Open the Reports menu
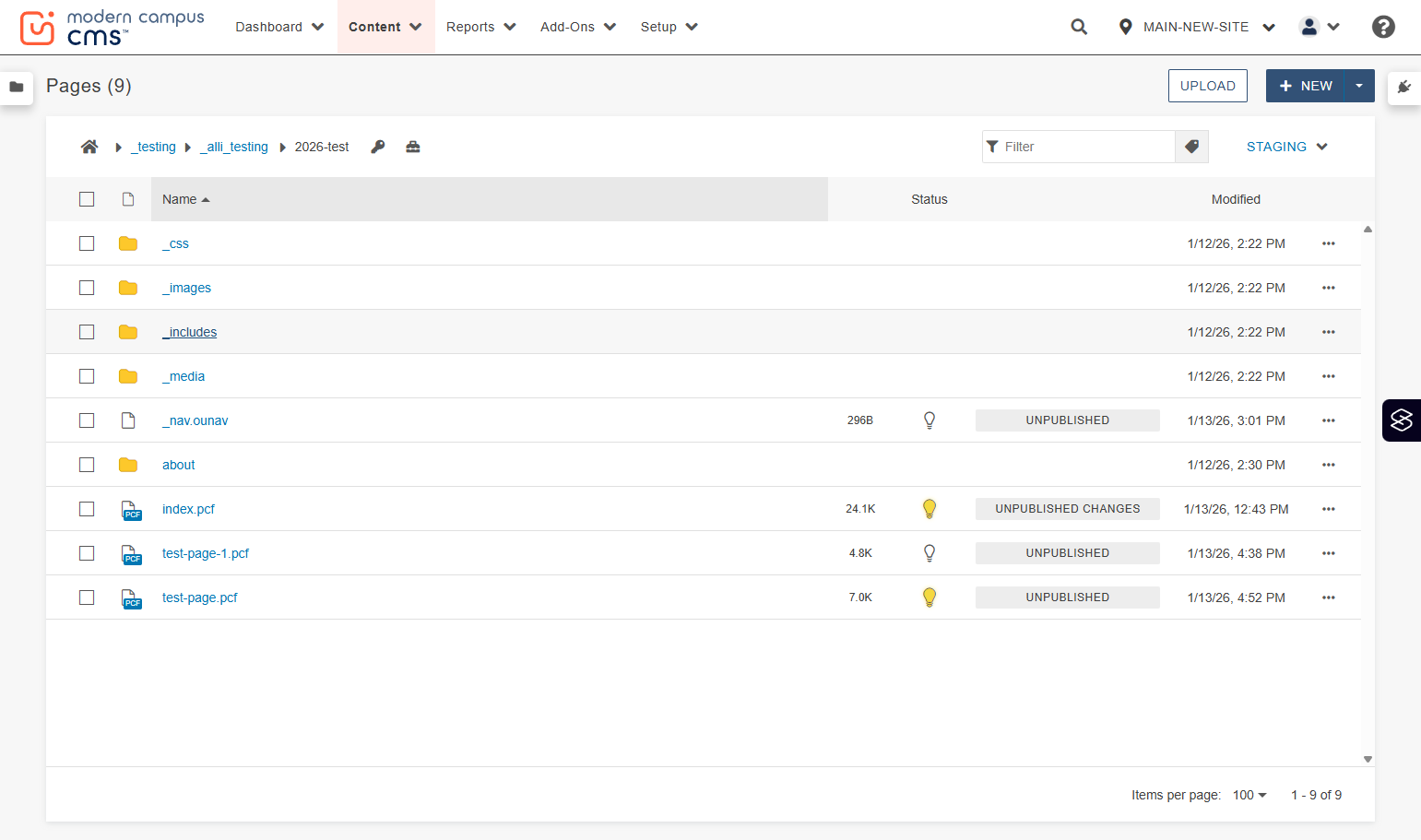This screenshot has height=840, width=1421. [481, 27]
